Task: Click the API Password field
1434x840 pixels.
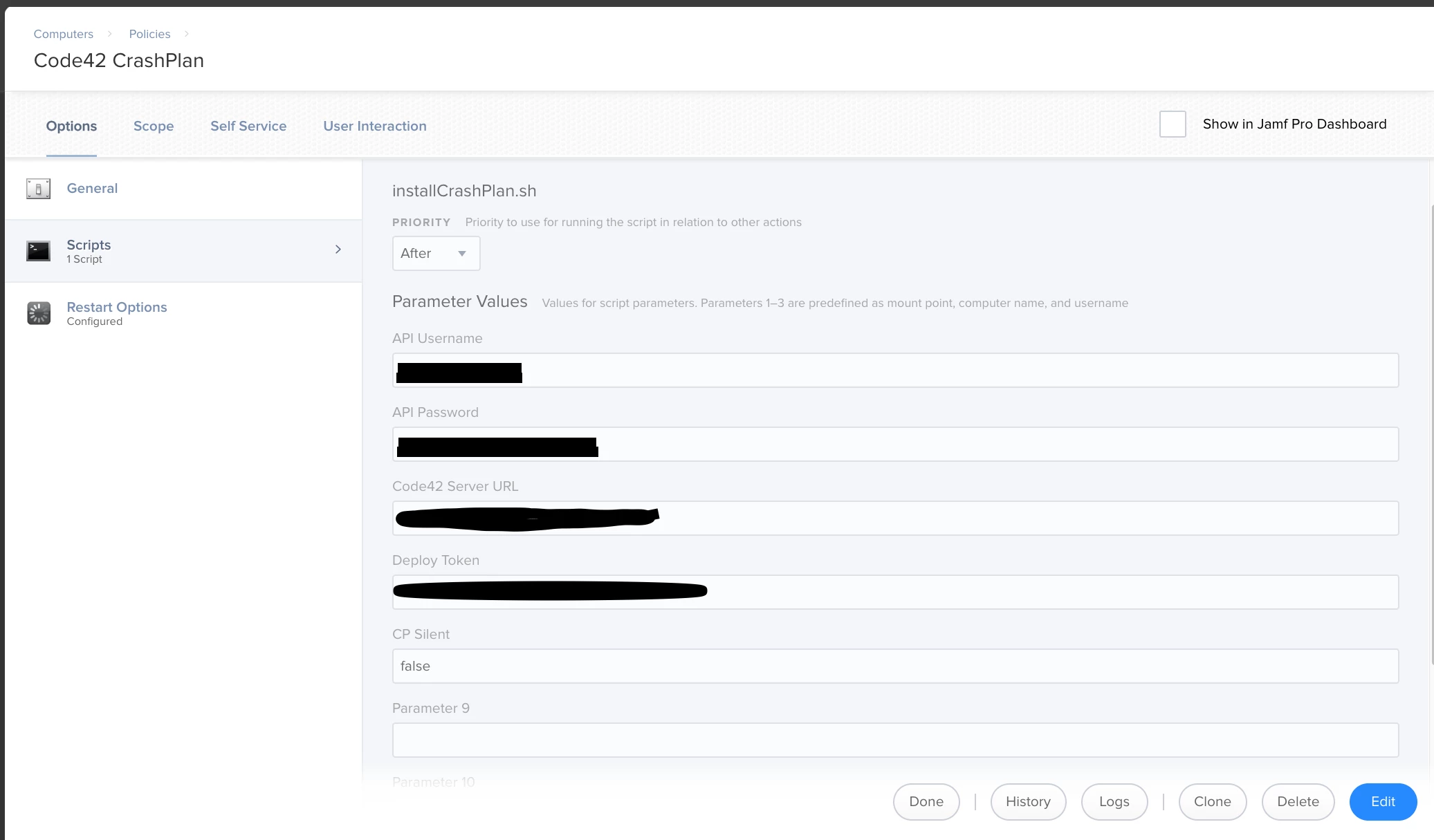Action: [895, 445]
